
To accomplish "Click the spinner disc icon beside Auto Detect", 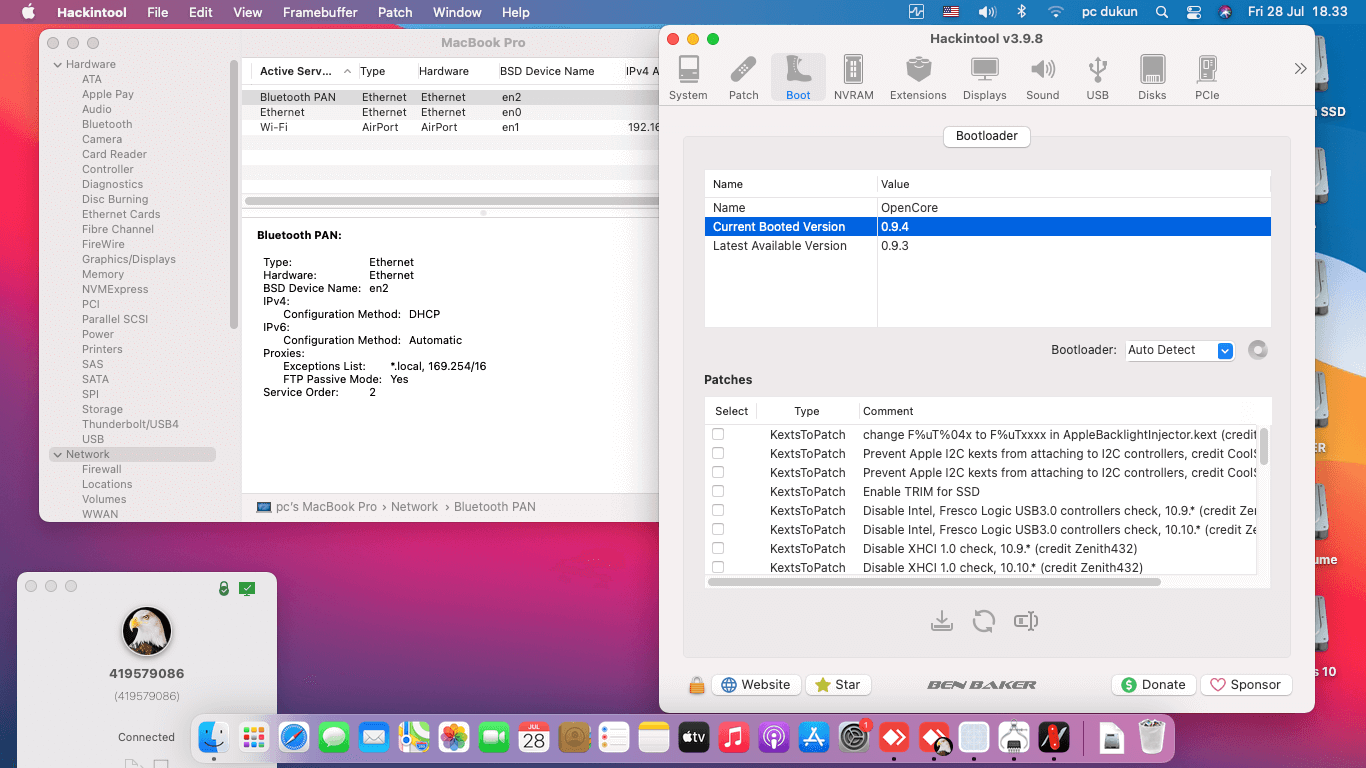I will [1258, 350].
